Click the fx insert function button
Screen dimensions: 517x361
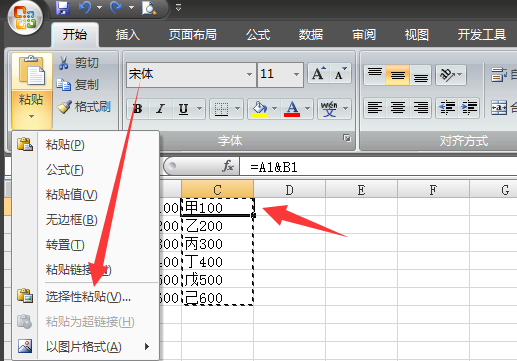pyautogui.click(x=228, y=166)
